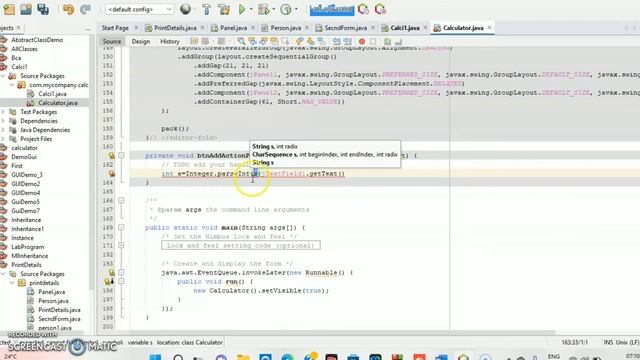Collapse code fold at btnAddActionPerformed method
Image resolution: width=640 pixels, height=360 pixels.
click(x=121, y=156)
